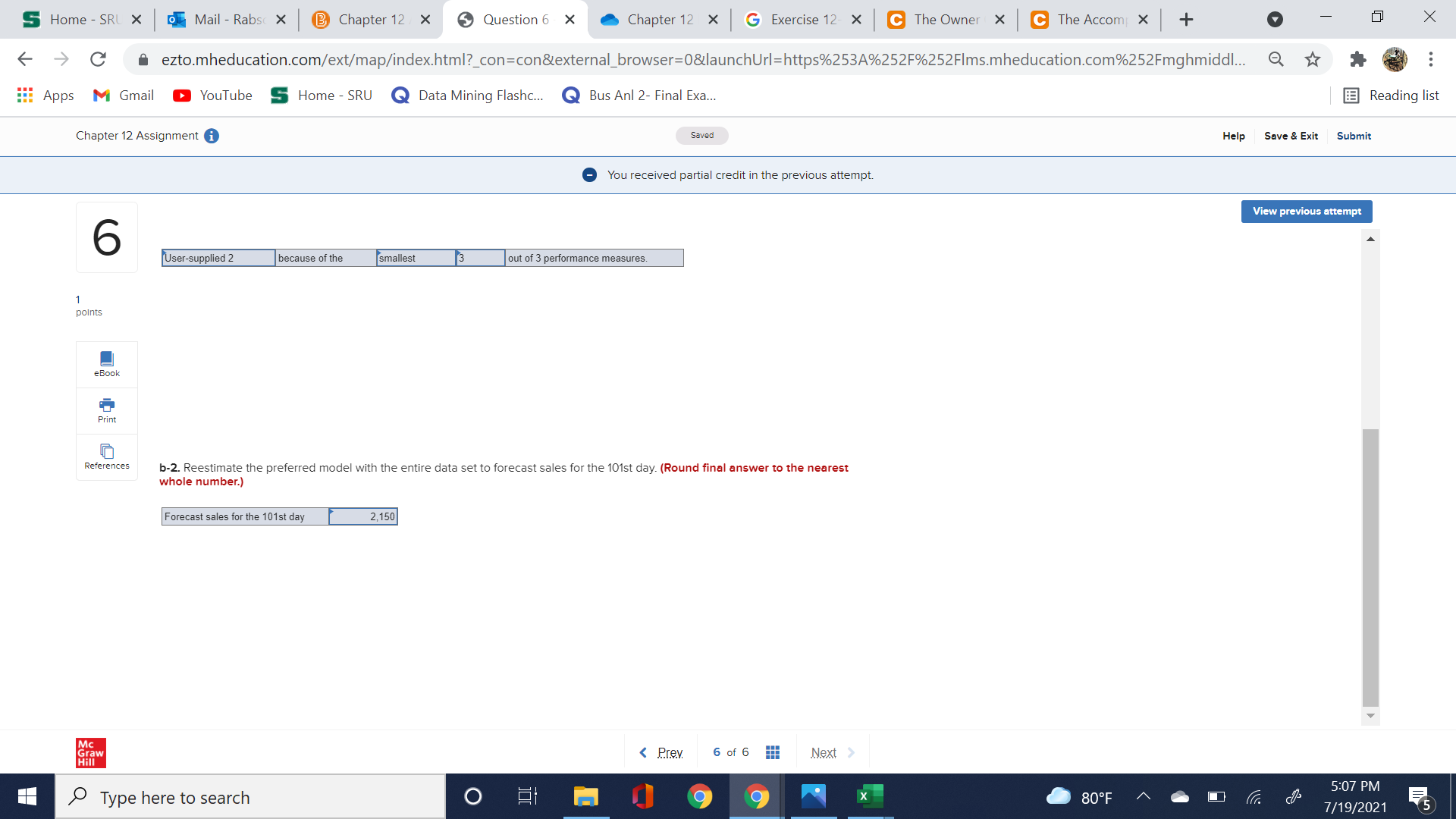
Task: Navigate to previous question using Prev
Action: pyautogui.click(x=661, y=752)
